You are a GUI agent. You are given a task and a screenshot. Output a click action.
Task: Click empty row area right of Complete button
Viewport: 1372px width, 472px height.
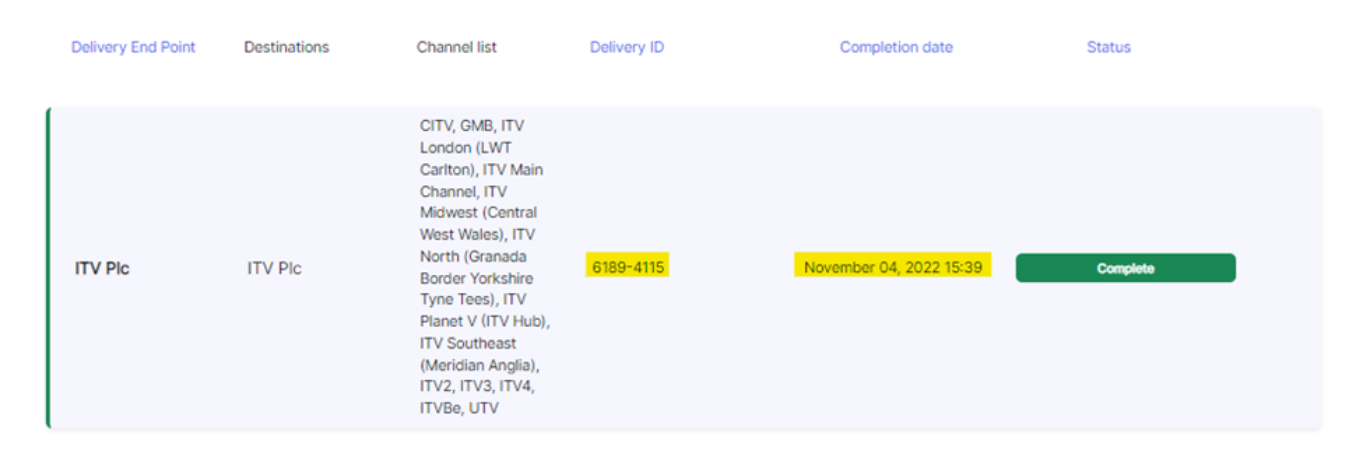1279,268
